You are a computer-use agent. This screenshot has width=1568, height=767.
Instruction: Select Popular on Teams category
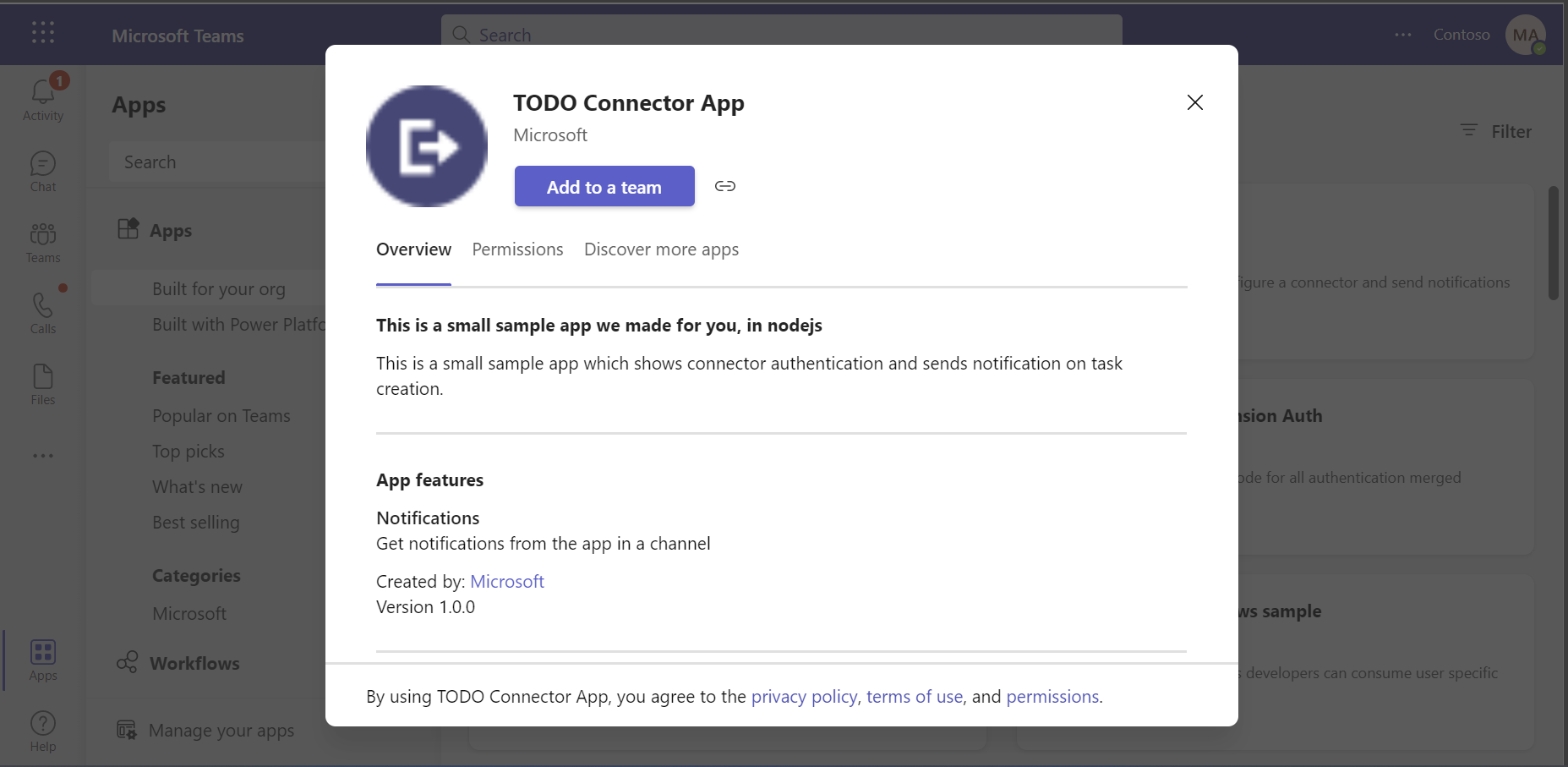(x=221, y=416)
